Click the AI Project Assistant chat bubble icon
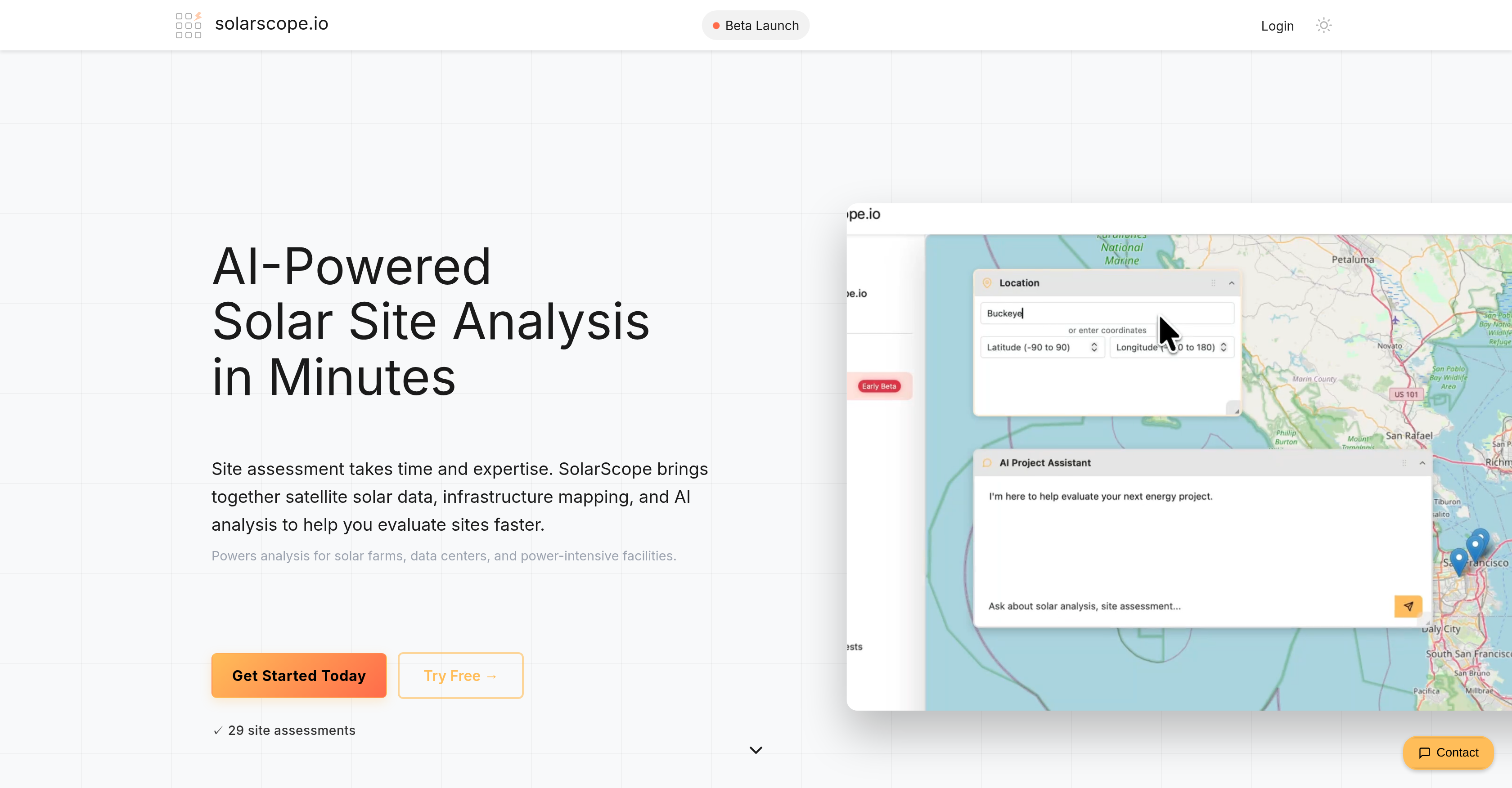The width and height of the screenshot is (1512, 788). pyautogui.click(x=987, y=463)
